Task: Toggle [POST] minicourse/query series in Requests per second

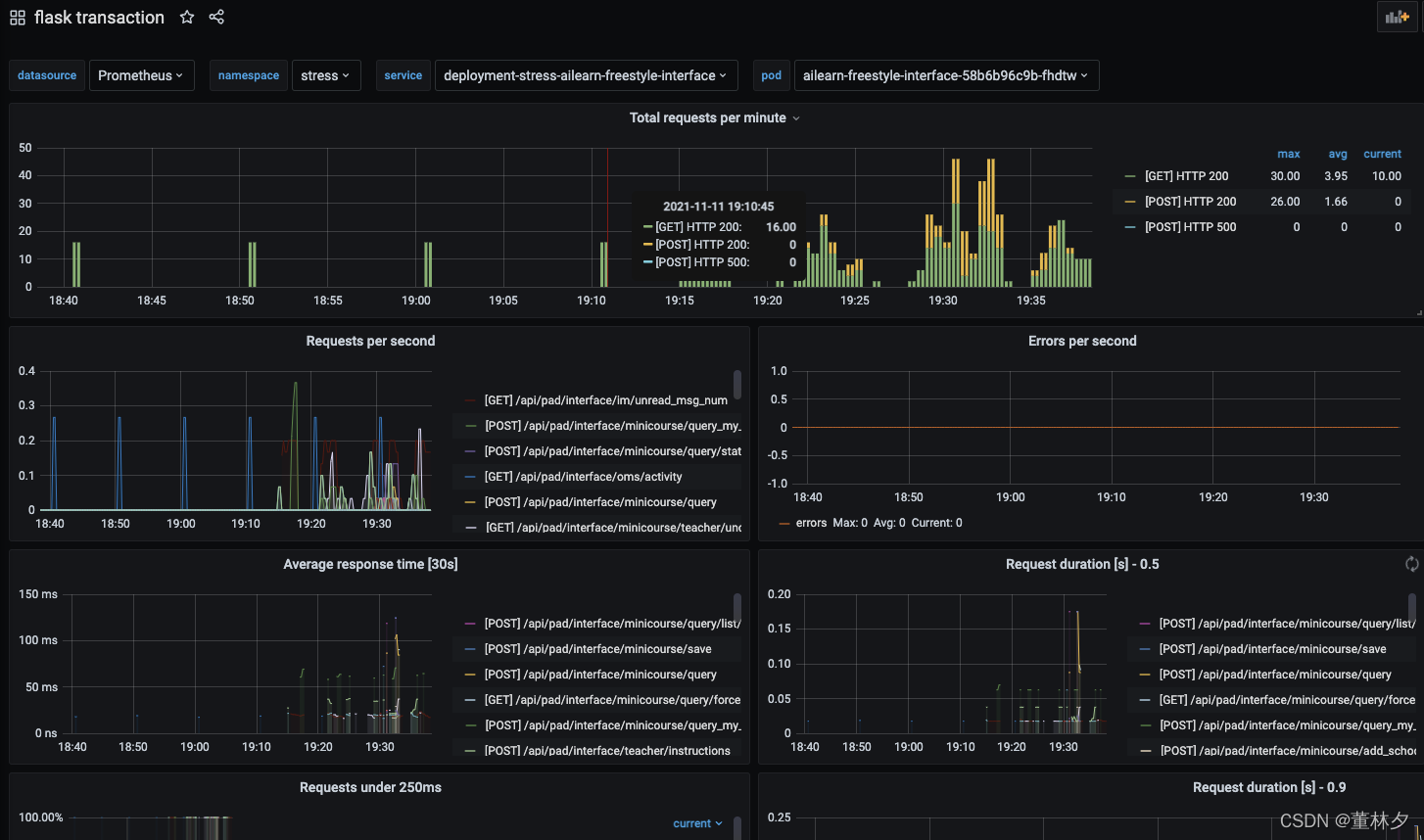Action: tap(600, 502)
